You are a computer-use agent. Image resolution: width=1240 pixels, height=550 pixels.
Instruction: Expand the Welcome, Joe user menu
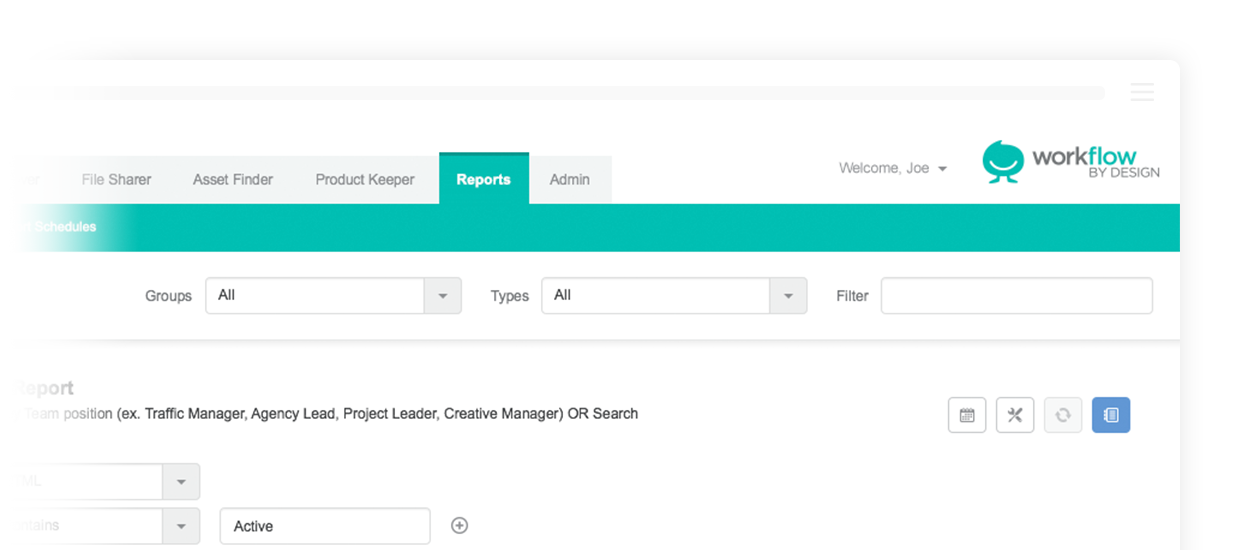click(892, 168)
